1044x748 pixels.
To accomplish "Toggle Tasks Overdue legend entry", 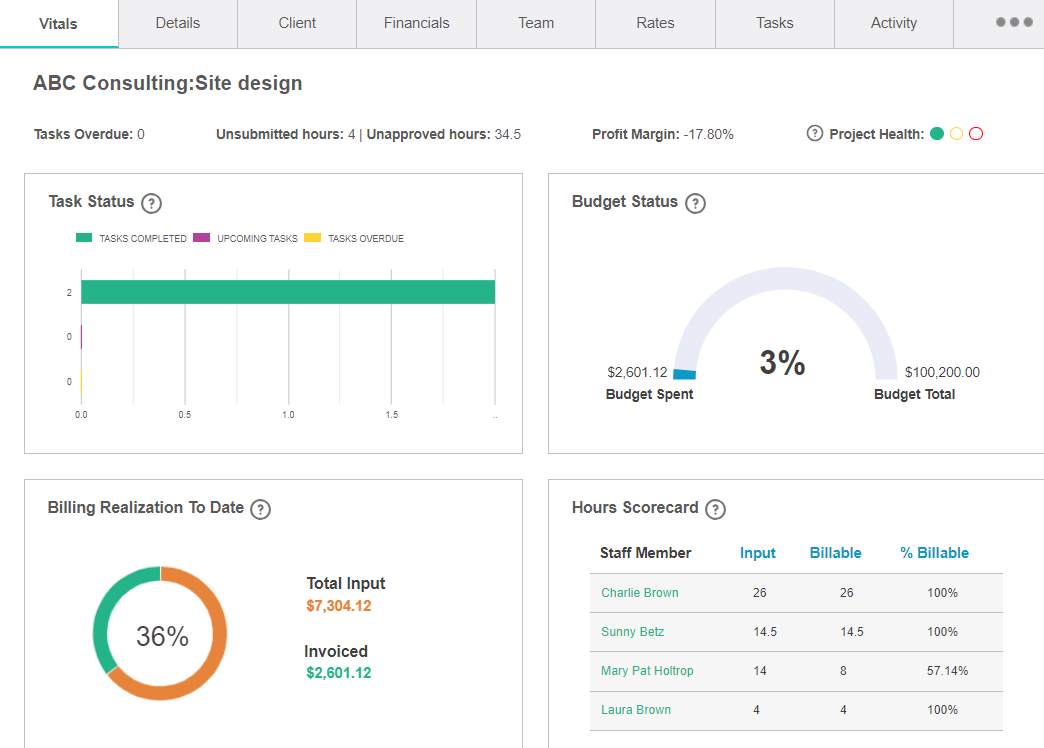I will 355,239.
